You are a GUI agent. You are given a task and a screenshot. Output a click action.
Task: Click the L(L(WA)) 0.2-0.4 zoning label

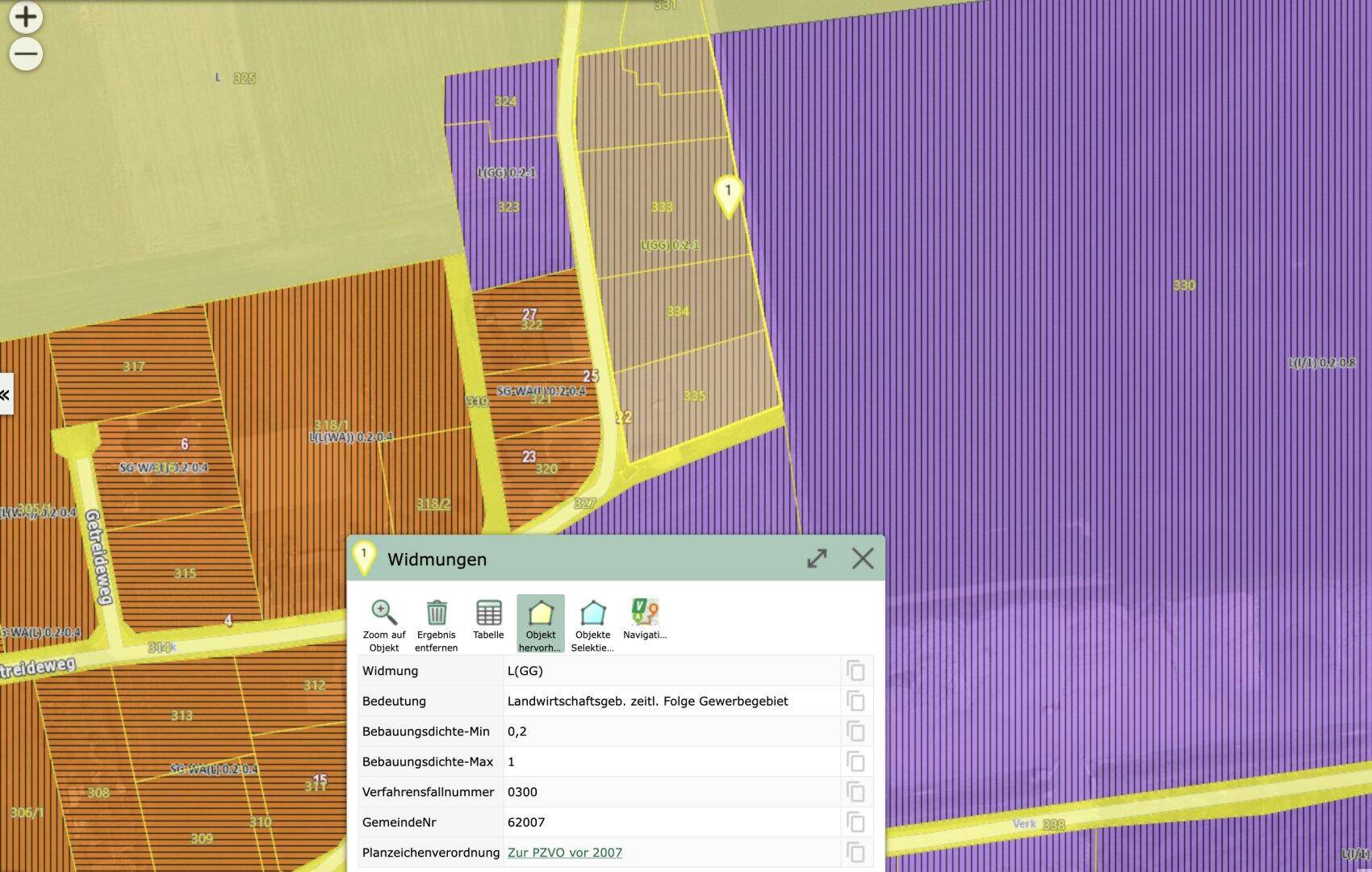(x=351, y=437)
